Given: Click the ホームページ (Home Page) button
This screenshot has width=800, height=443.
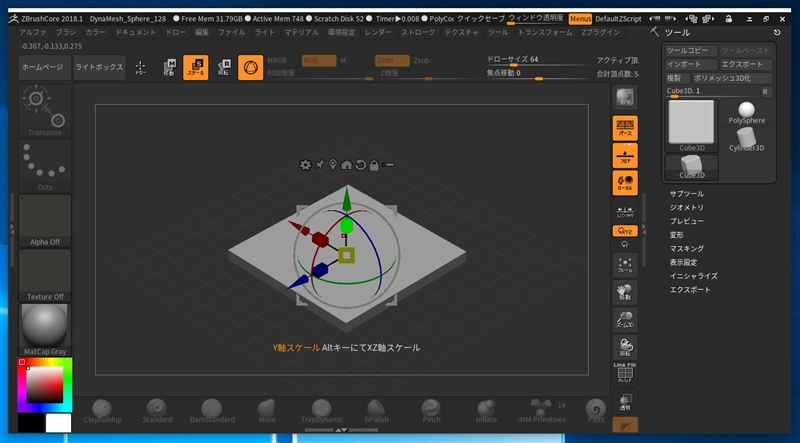Looking at the screenshot, I should click(x=44, y=67).
